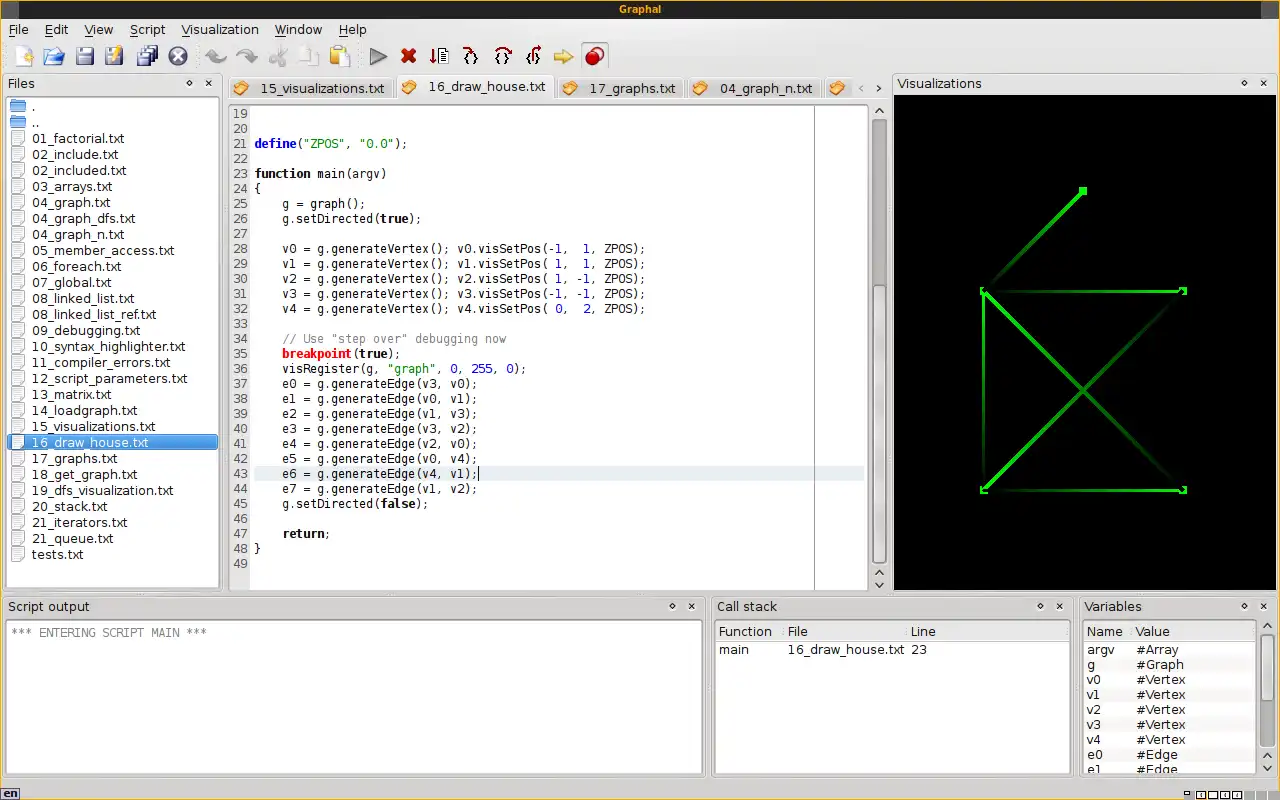
Task: Click the Step Over debug icon
Action: point(502,57)
